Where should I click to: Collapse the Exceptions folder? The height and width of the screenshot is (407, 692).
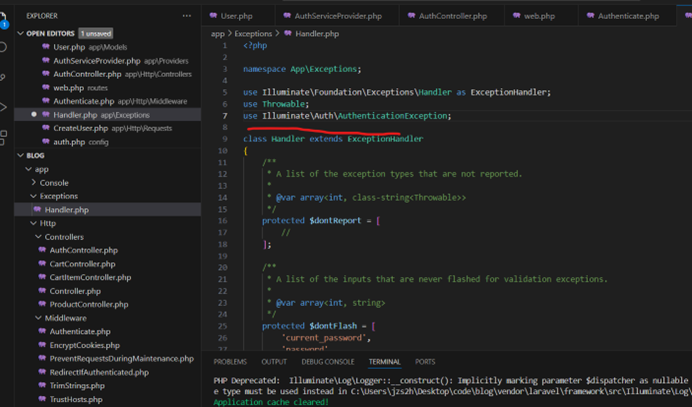pyautogui.click(x=34, y=196)
